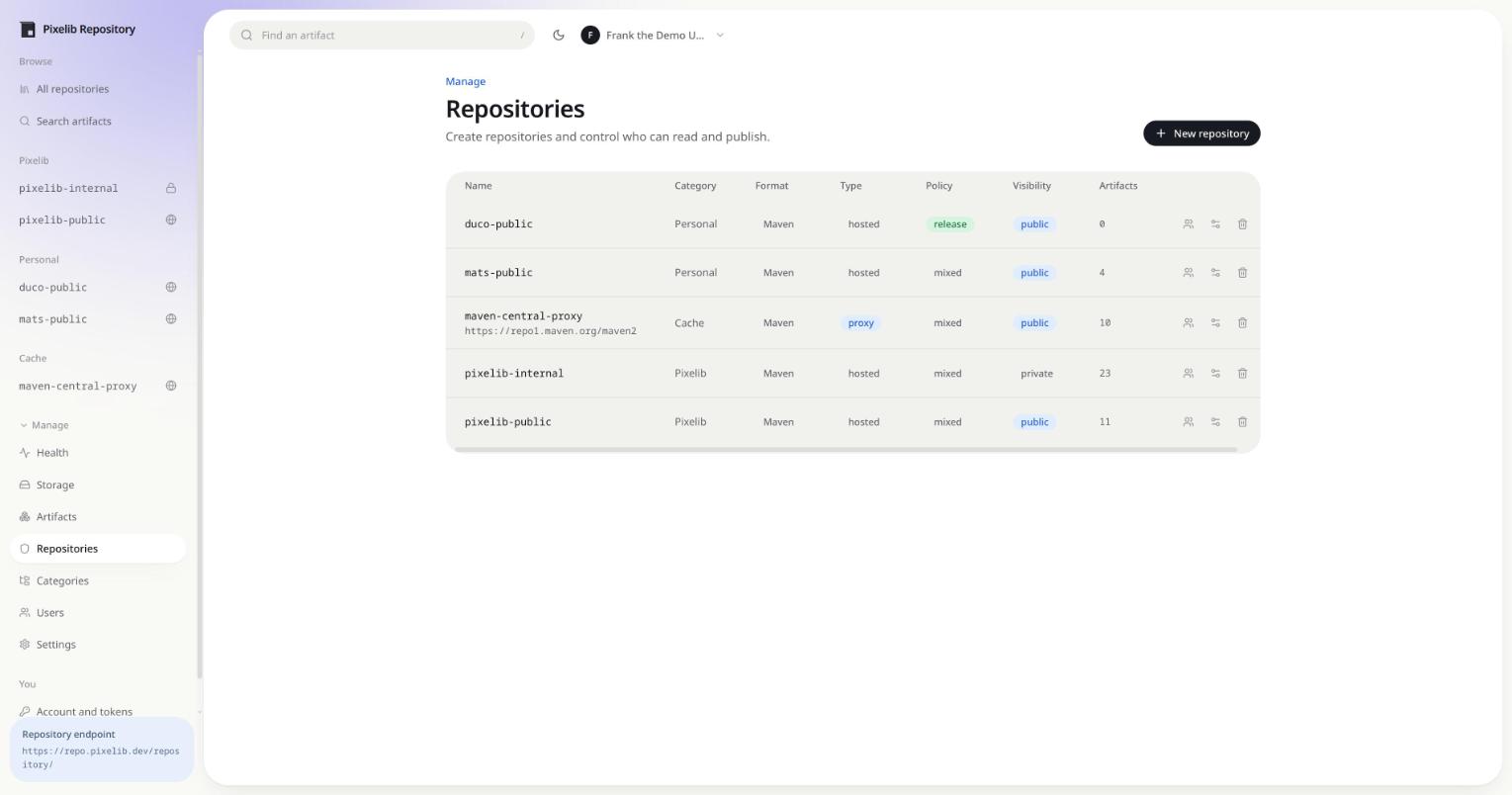Screen dimensions: 1512x795
Task: Click the maven-central-proxy name in the table
Action: pyautogui.click(x=523, y=316)
